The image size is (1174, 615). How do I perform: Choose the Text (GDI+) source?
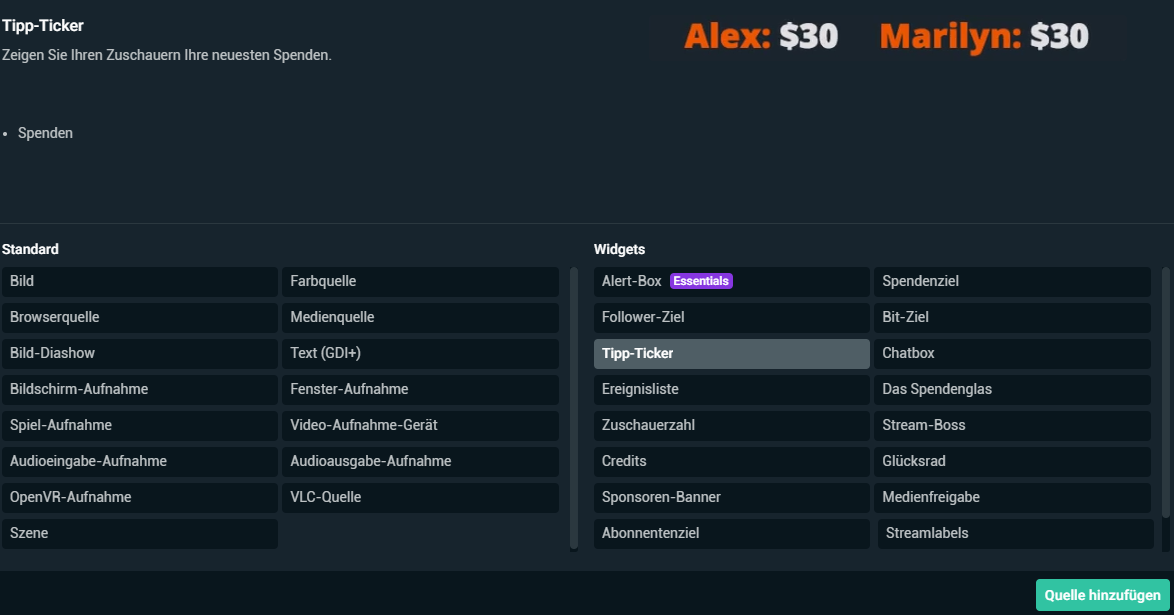(419, 354)
